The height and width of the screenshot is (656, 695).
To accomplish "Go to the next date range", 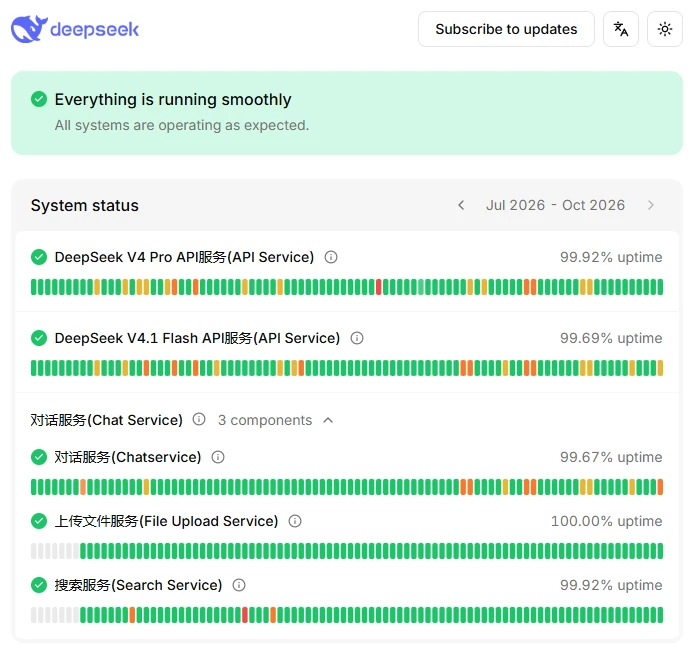I will [651, 205].
